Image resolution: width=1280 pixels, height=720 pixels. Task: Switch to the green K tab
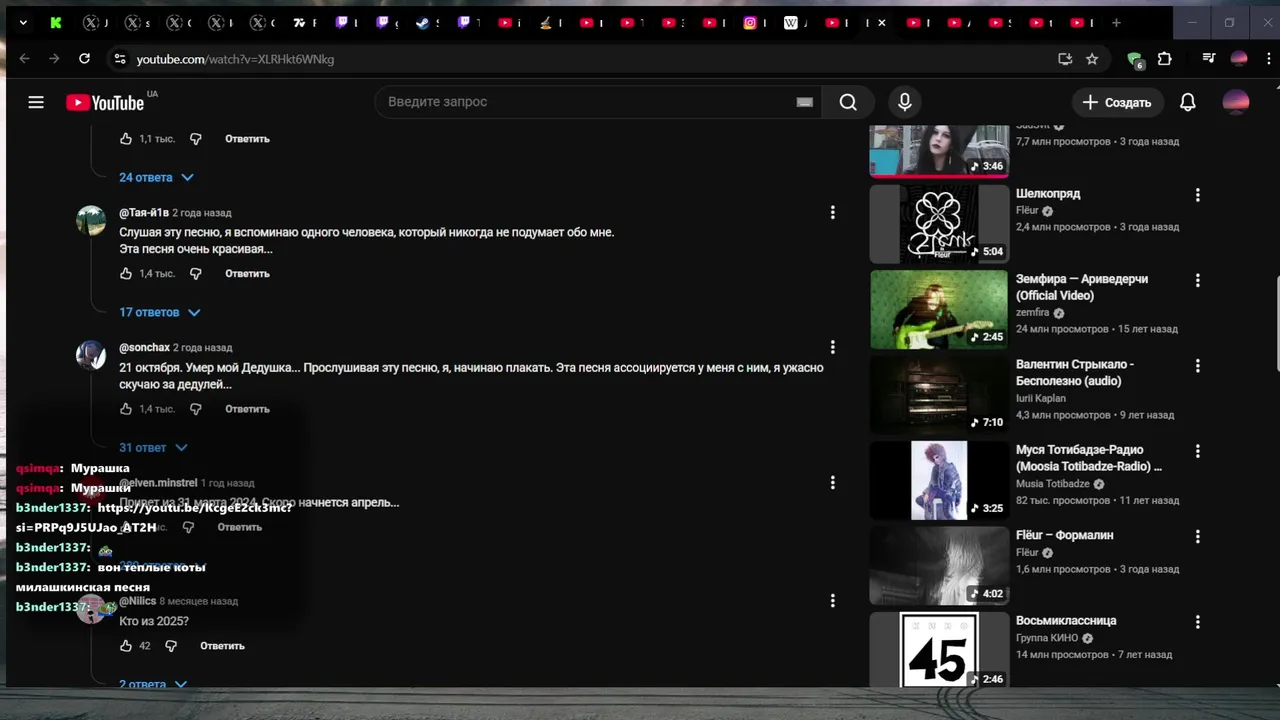click(56, 22)
